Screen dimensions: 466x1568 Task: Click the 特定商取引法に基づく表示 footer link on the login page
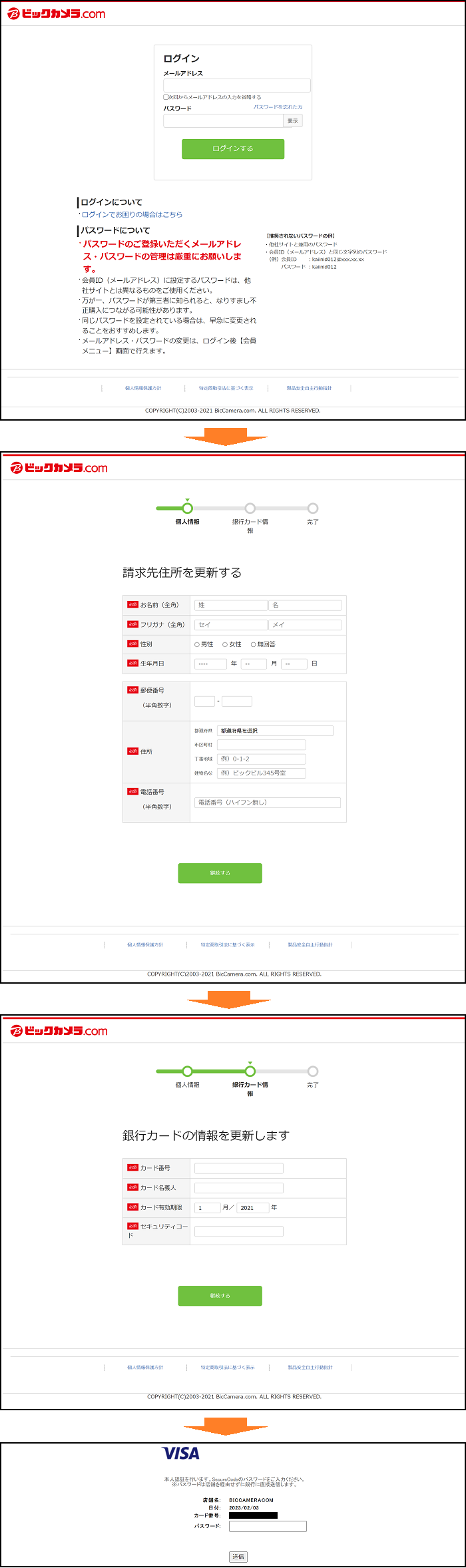[226, 388]
